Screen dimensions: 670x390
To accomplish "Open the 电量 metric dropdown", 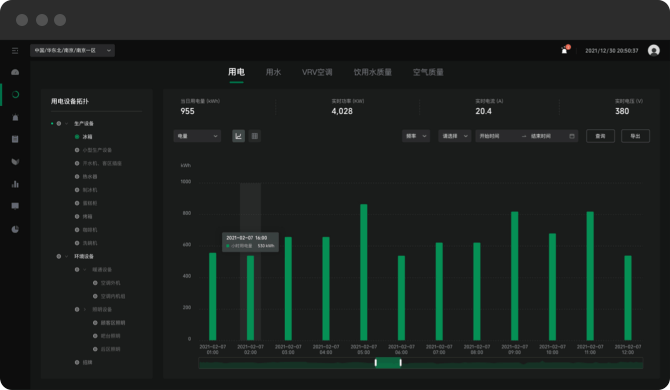I will point(197,136).
